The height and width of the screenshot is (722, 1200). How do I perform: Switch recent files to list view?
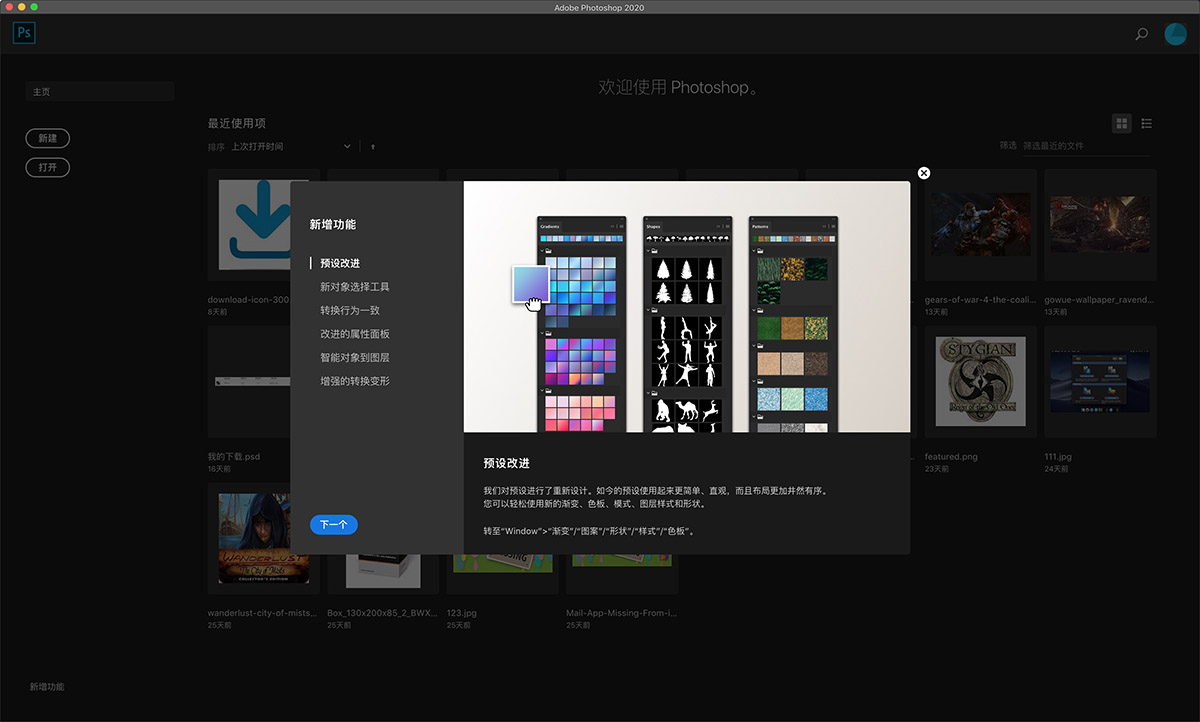[1146, 123]
